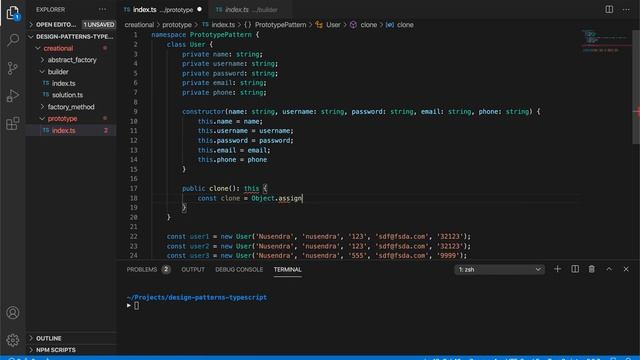Open the Source Control view

13,68
